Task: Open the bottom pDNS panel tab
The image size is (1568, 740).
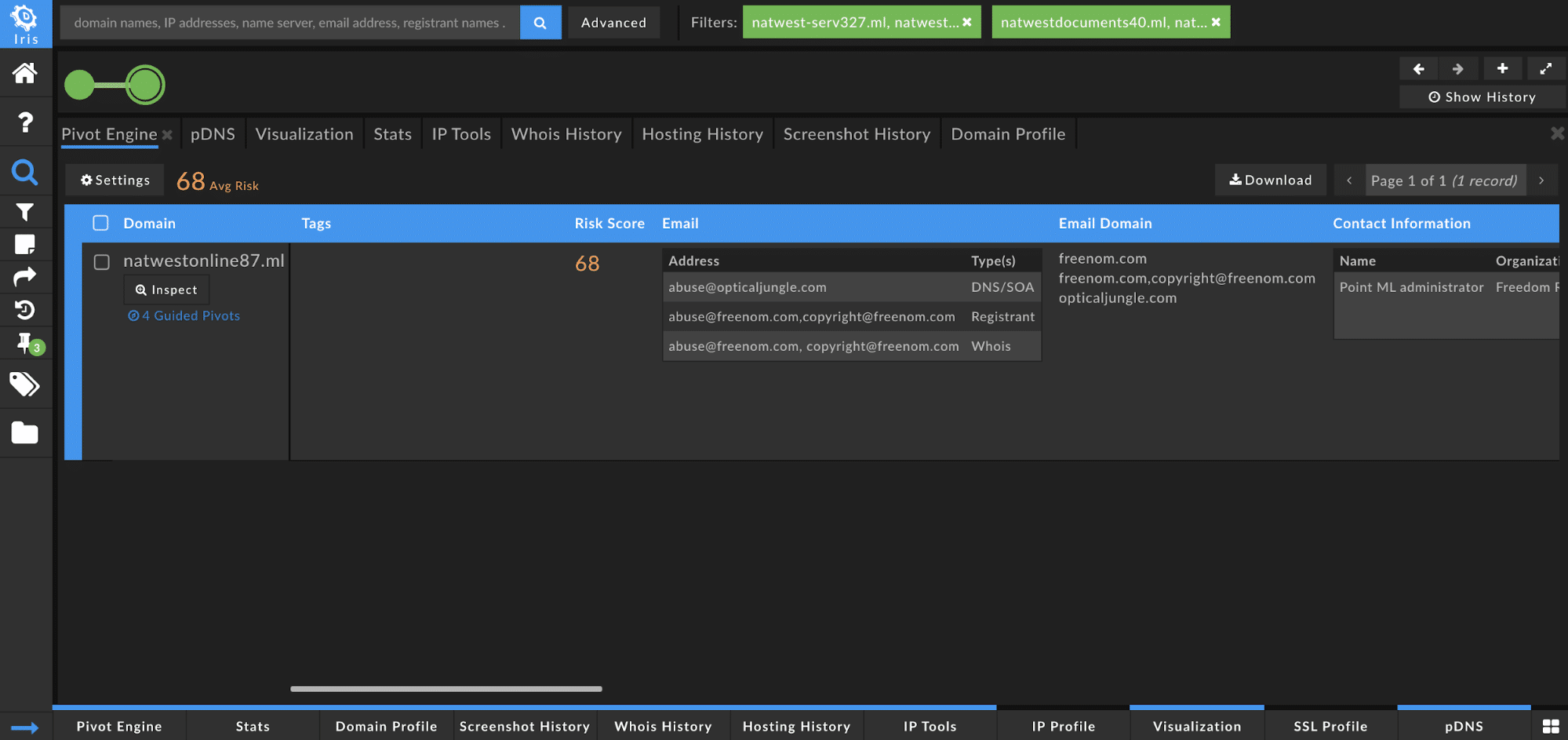Action: [x=1464, y=726]
